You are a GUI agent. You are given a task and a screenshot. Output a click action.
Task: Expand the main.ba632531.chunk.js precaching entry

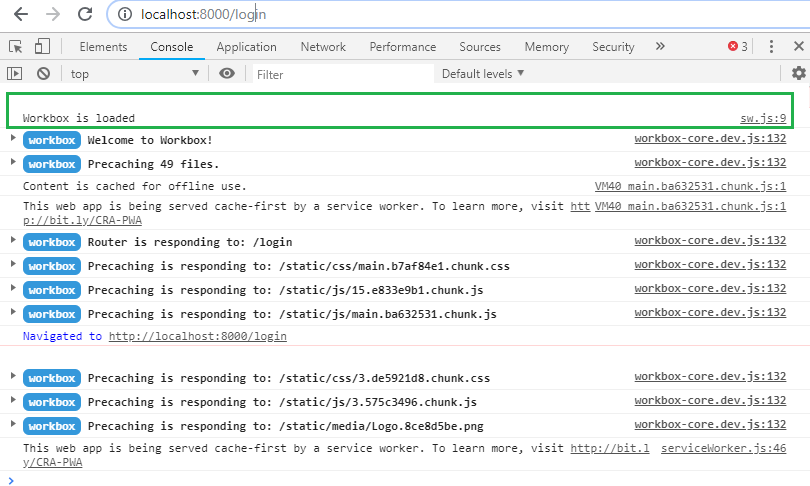tap(13, 312)
